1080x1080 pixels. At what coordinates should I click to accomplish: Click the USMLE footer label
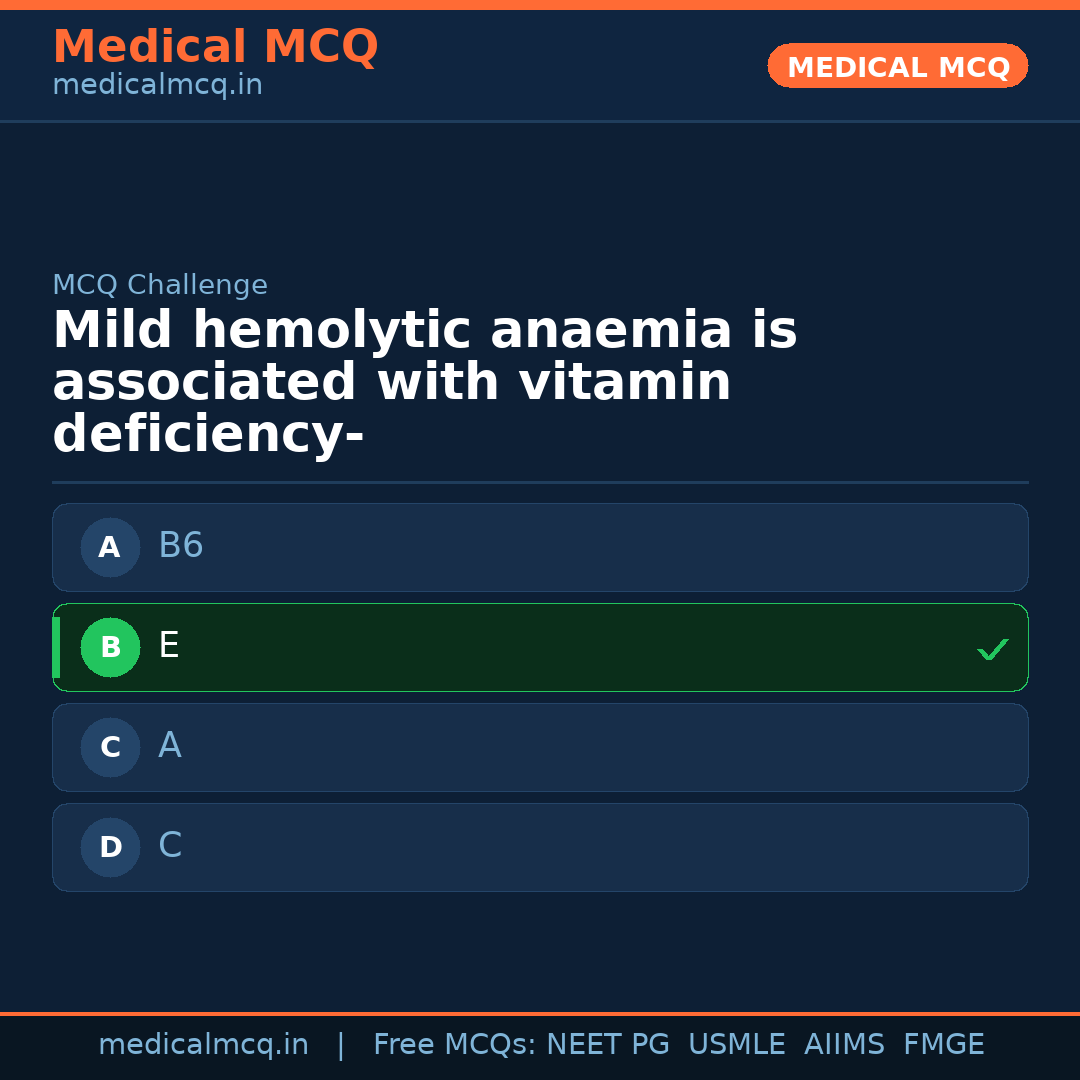tap(737, 1044)
